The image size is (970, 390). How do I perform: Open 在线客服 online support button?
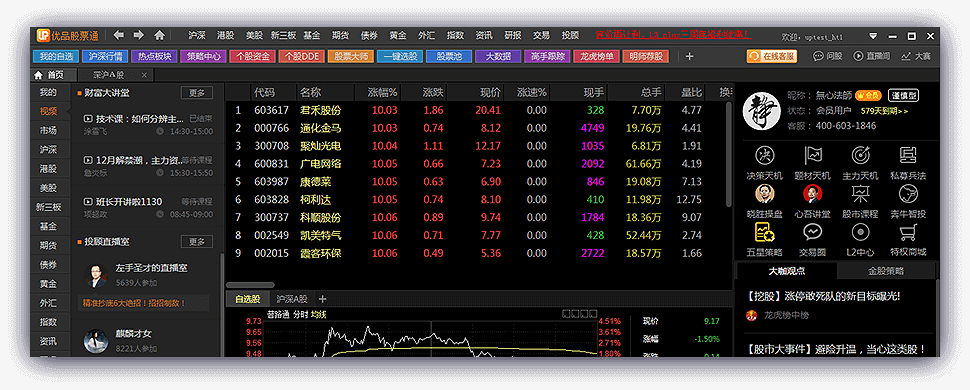click(771, 56)
